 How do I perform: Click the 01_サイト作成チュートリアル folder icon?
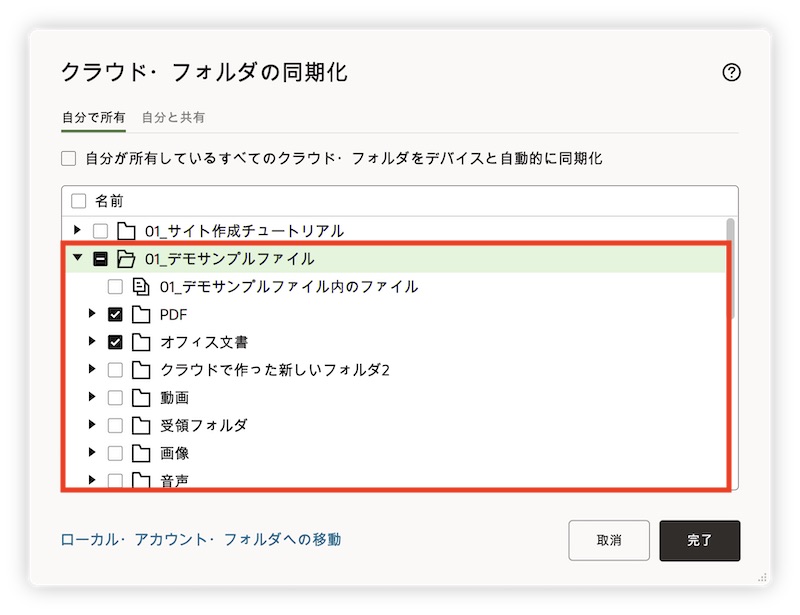coord(126,231)
